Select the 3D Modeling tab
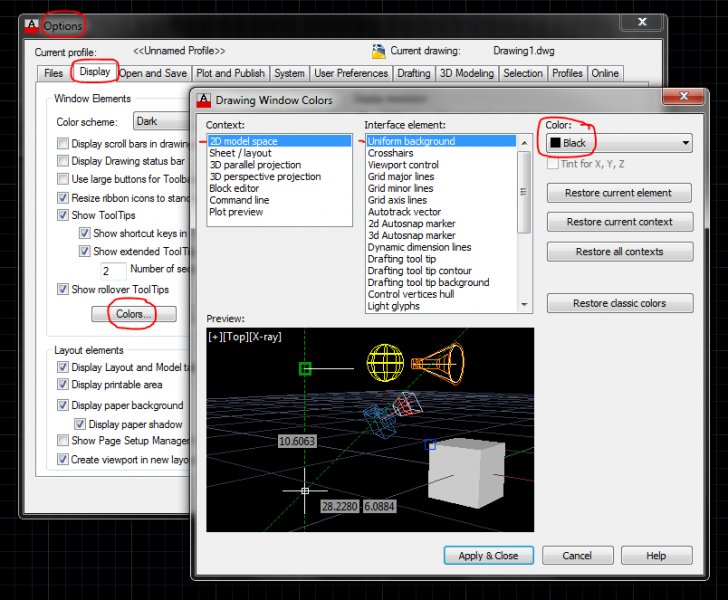Image resolution: width=728 pixels, height=600 pixels. coord(466,73)
